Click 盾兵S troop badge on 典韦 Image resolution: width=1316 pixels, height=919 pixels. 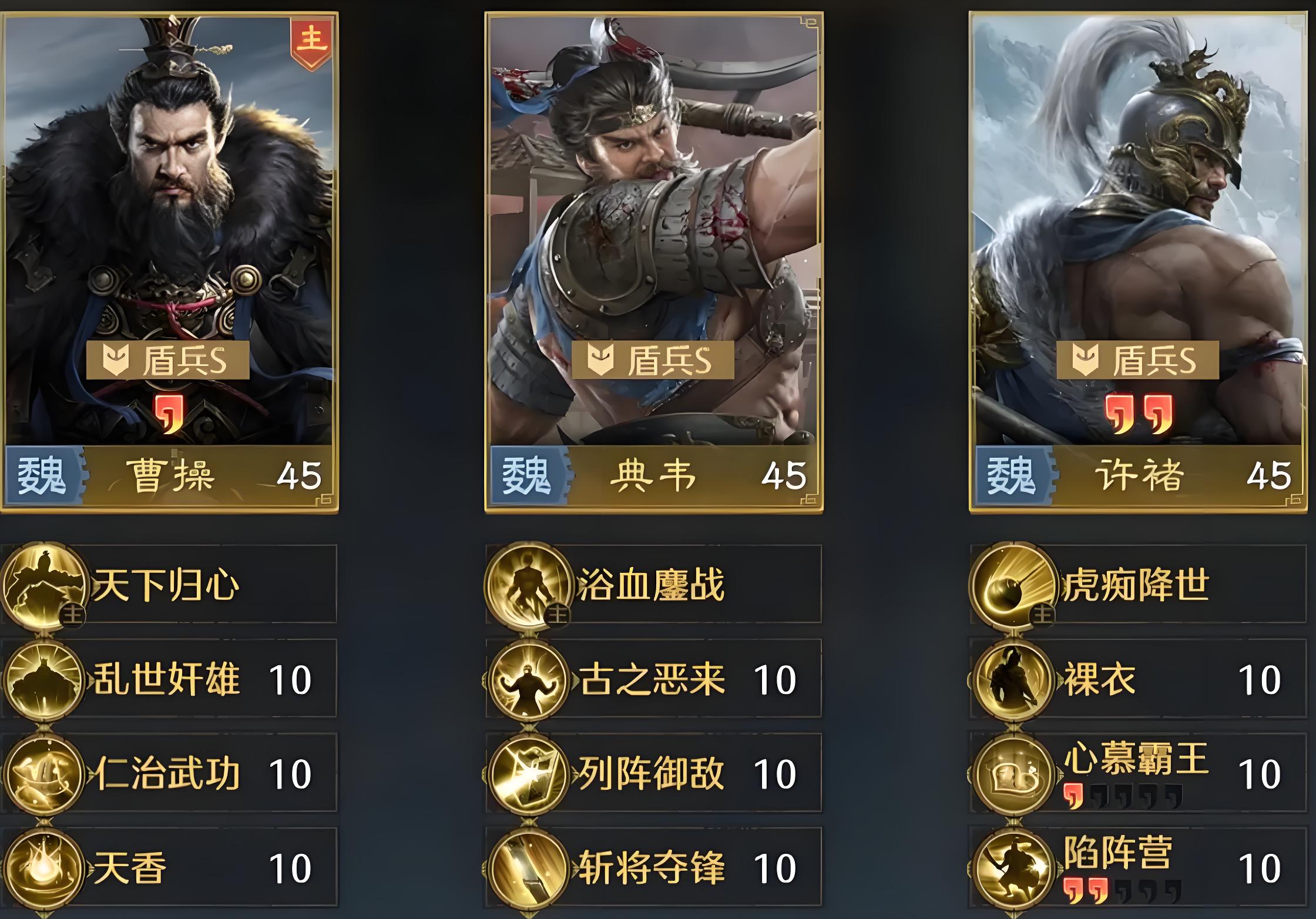(653, 360)
